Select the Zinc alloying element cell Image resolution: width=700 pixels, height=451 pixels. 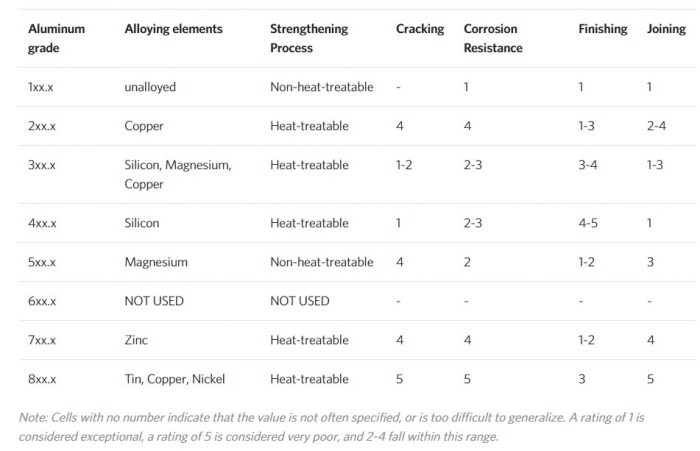(x=136, y=340)
